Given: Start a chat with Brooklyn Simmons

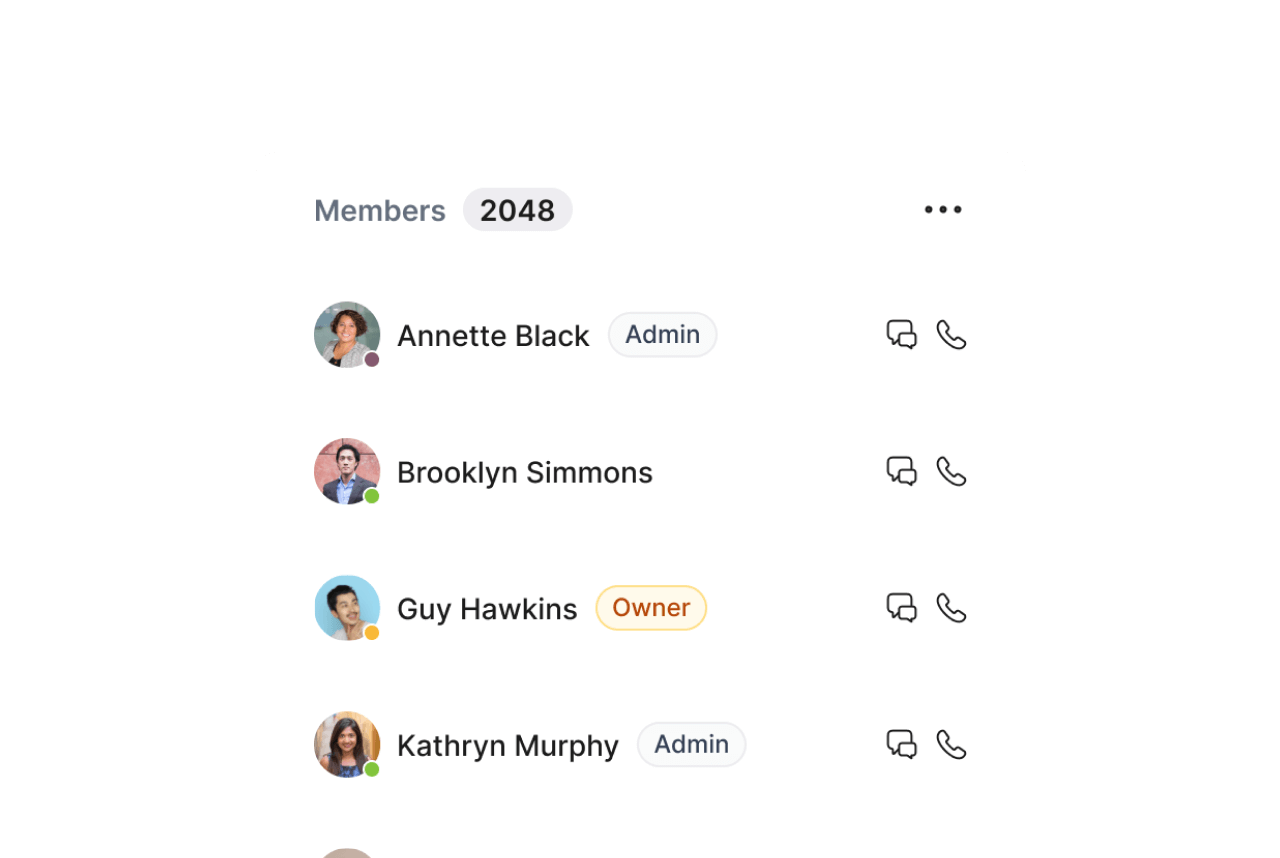Looking at the screenshot, I should [901, 471].
